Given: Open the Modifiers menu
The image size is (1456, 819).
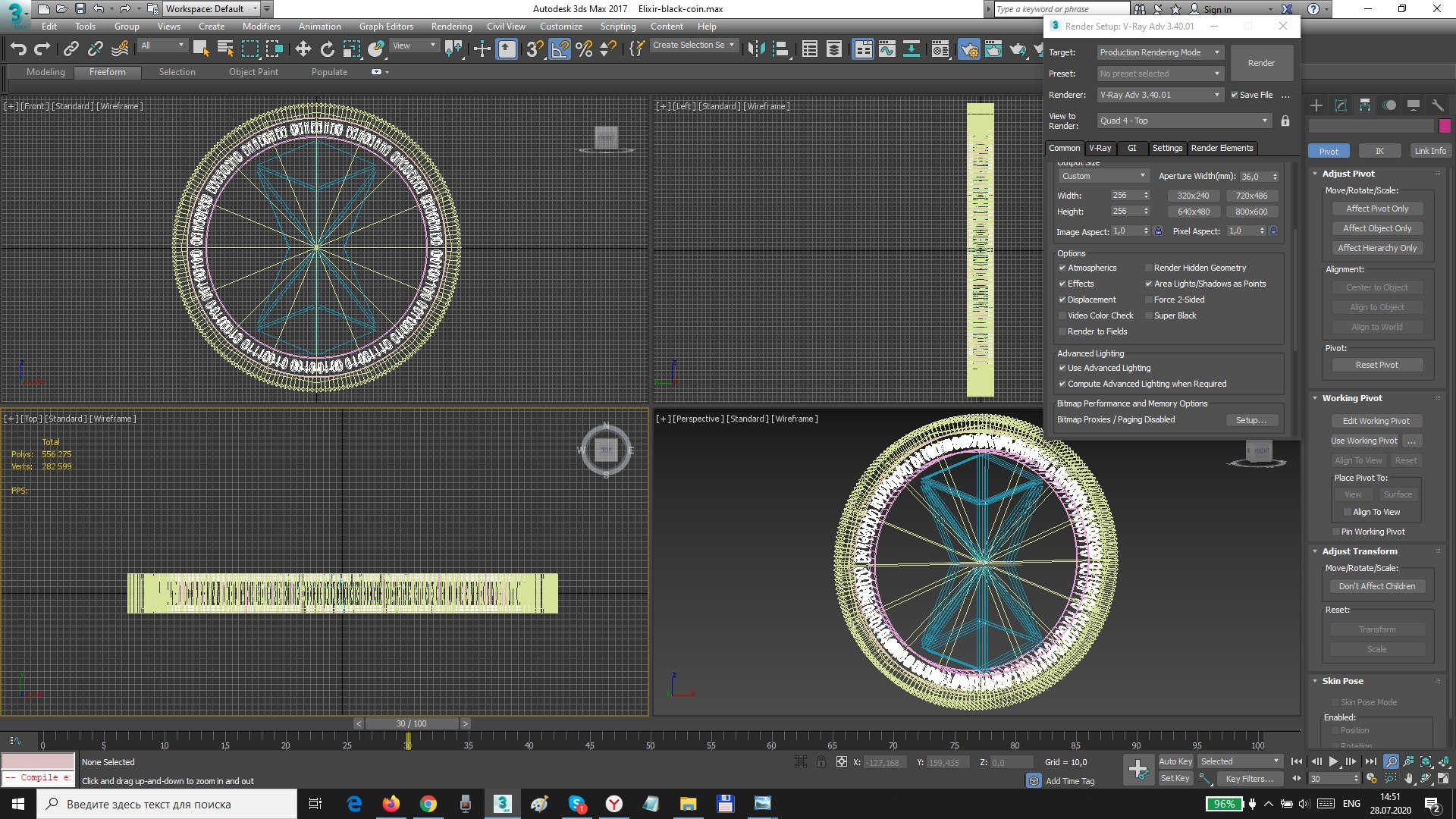Looking at the screenshot, I should tap(261, 27).
